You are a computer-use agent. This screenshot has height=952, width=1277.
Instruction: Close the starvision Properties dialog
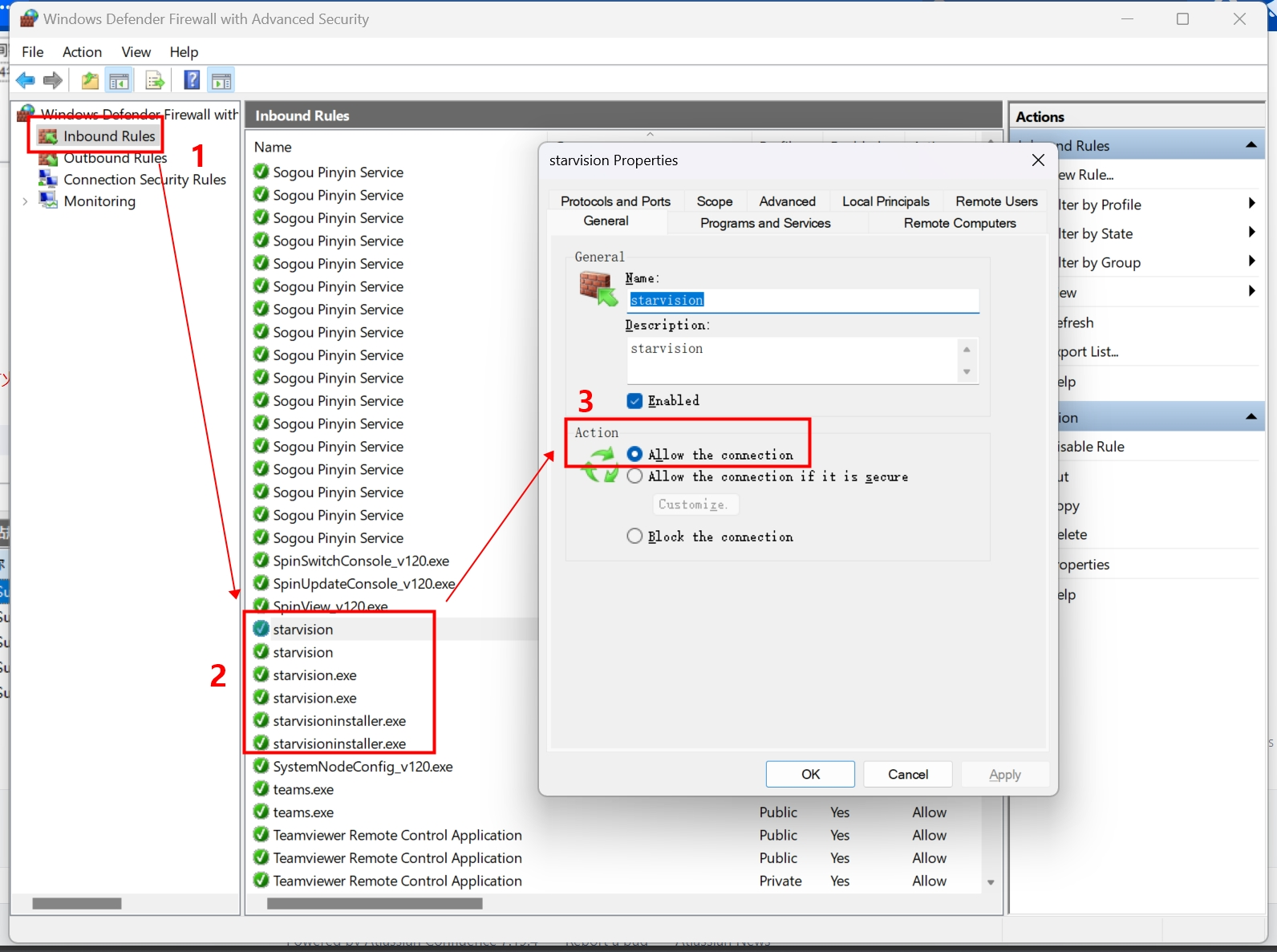[x=1038, y=160]
